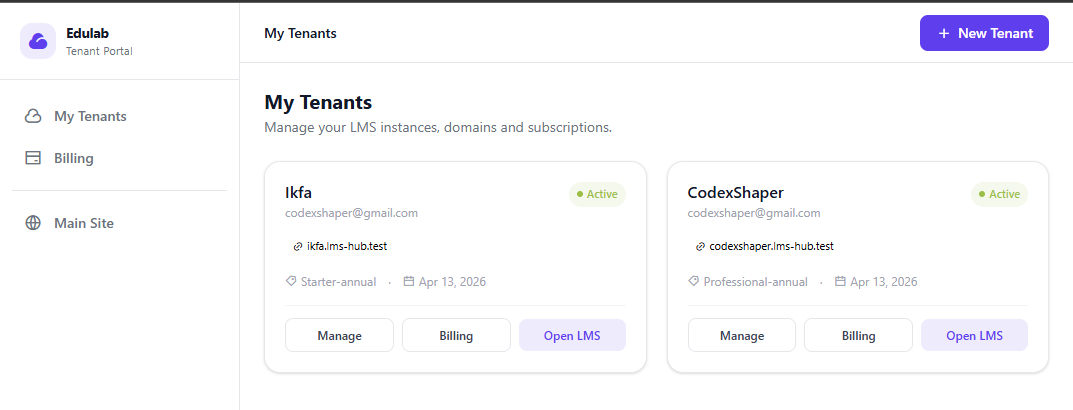Click the email under the Ikfa name
The width and height of the screenshot is (1073, 410).
click(352, 213)
